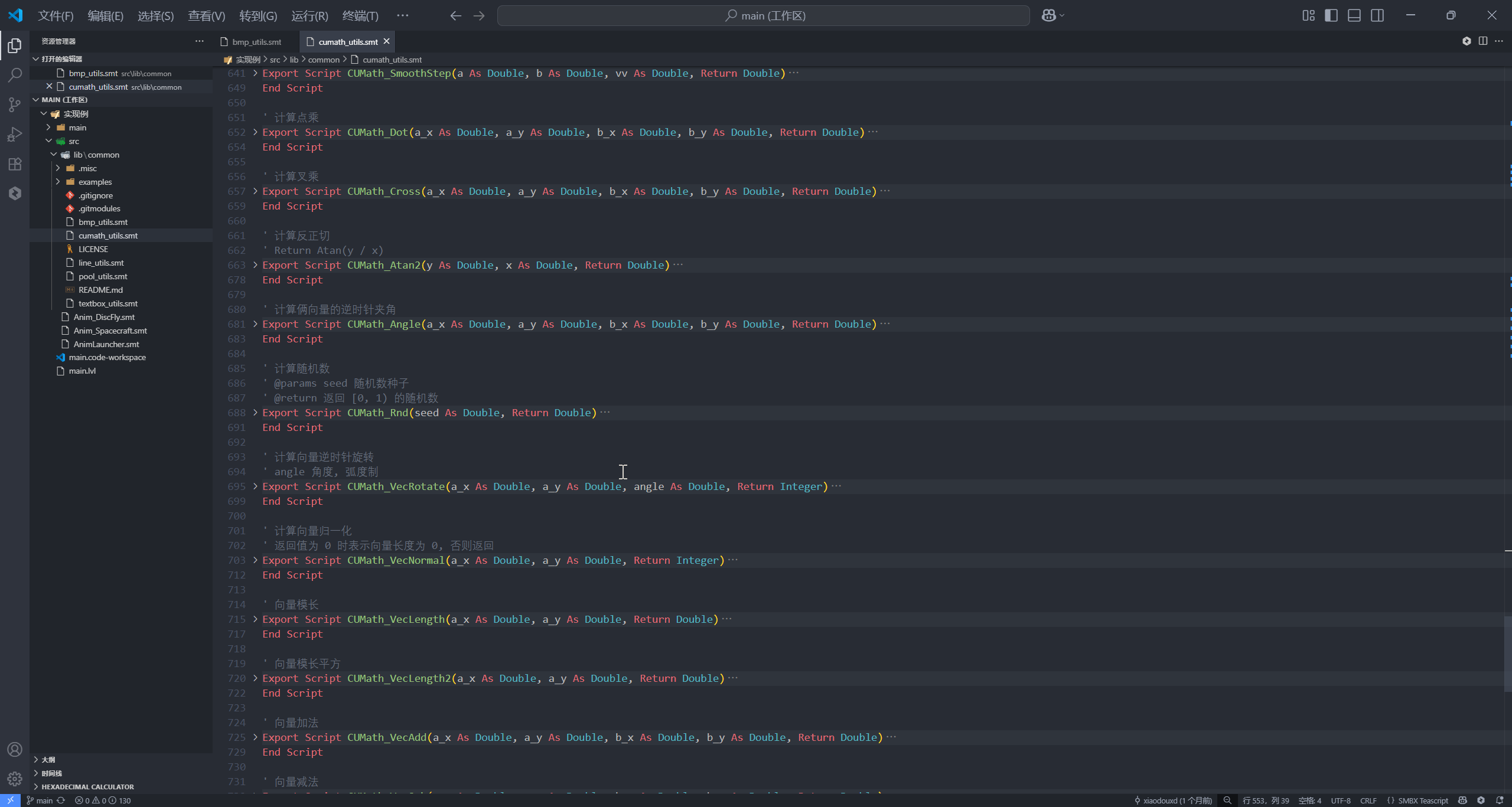1512x807 pixels.
Task: Collapse the src folder
Action: [x=121, y=141]
